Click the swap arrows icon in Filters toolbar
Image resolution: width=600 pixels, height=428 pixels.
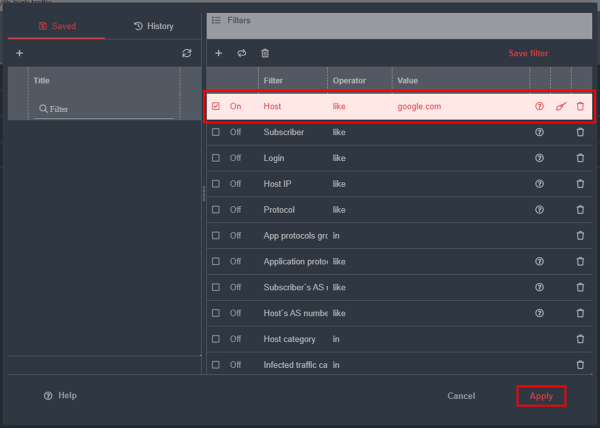(241, 53)
